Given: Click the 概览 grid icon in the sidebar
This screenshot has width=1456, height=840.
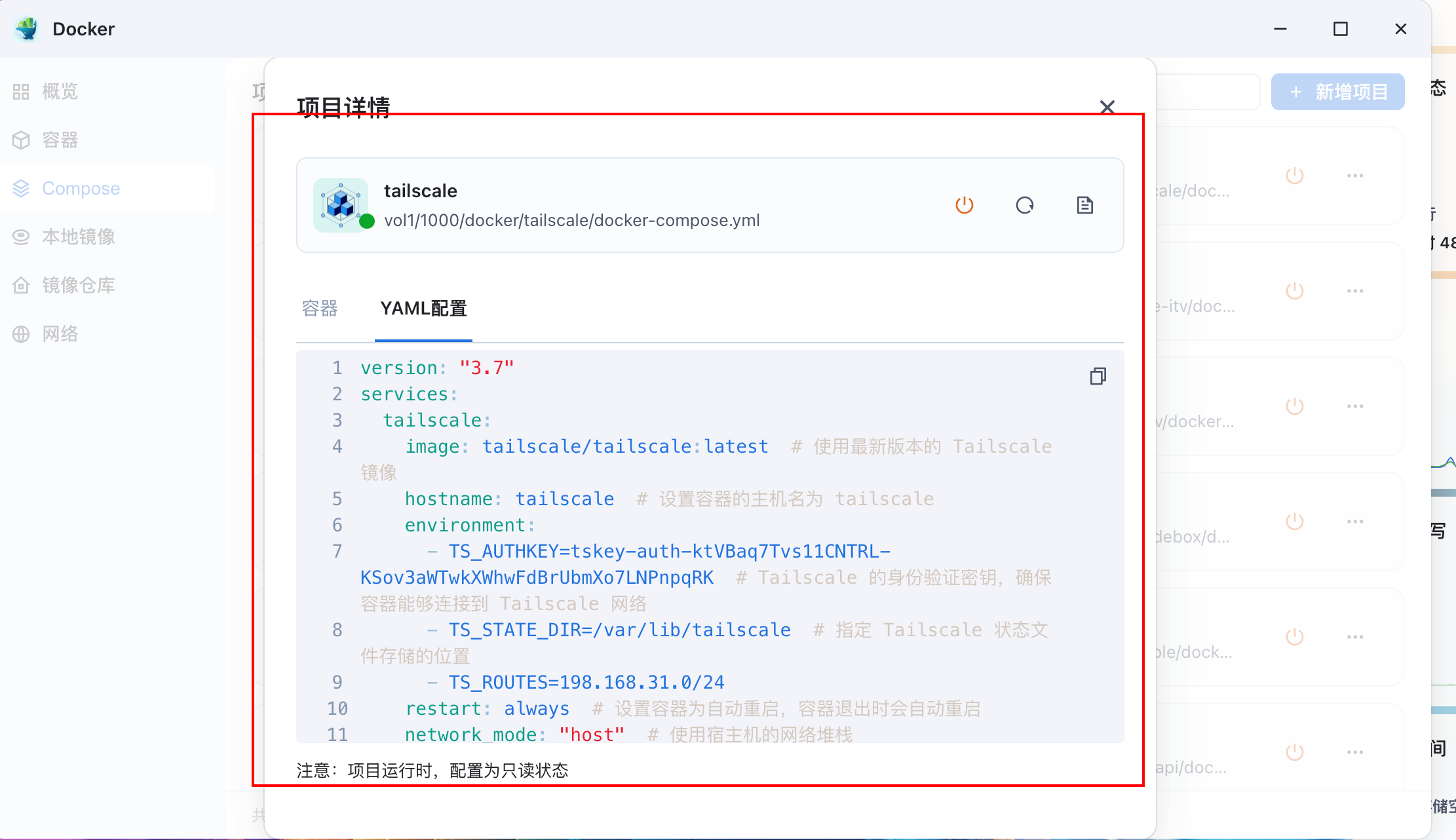Looking at the screenshot, I should tap(21, 92).
